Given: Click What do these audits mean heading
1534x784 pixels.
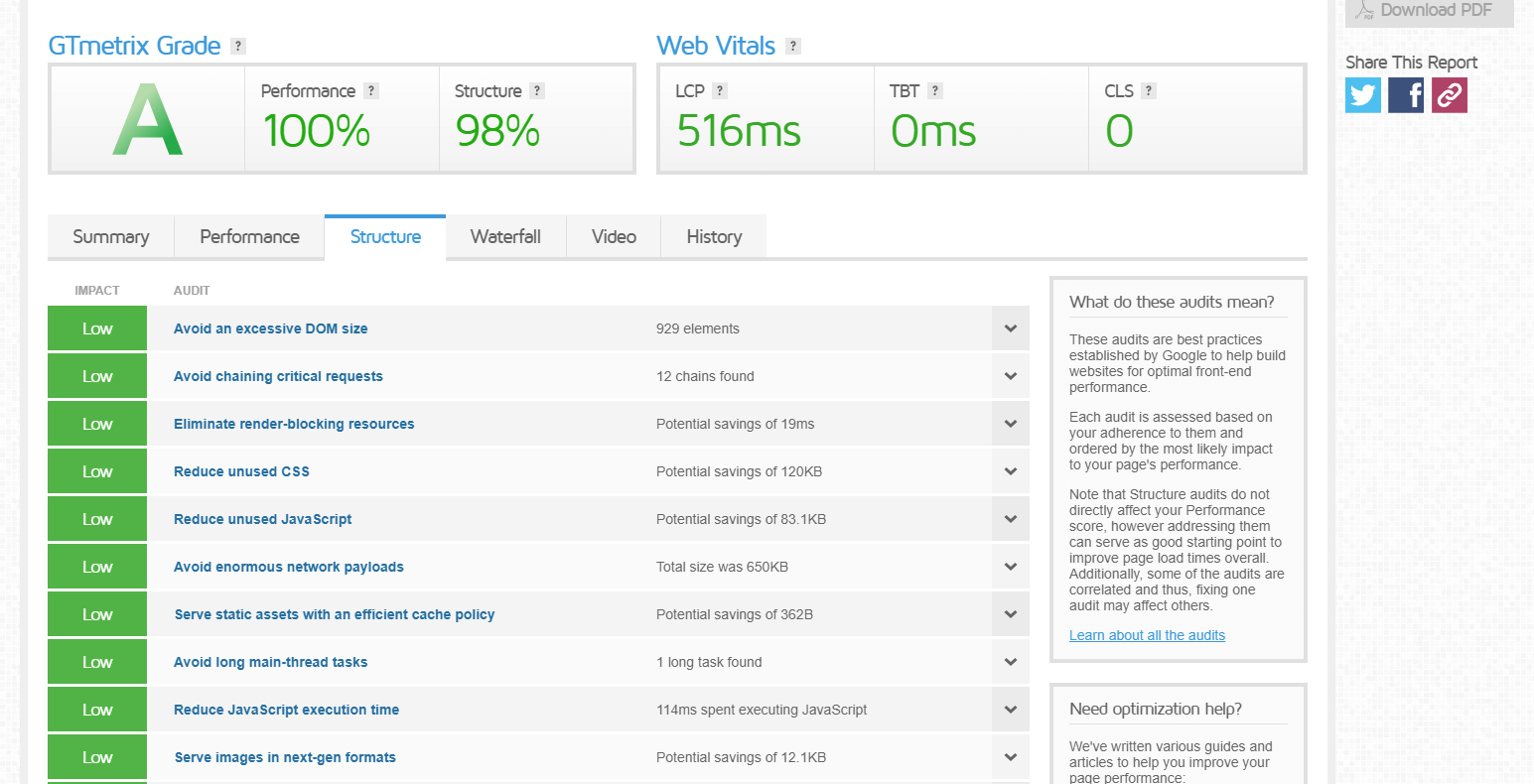Looking at the screenshot, I should point(1172,302).
